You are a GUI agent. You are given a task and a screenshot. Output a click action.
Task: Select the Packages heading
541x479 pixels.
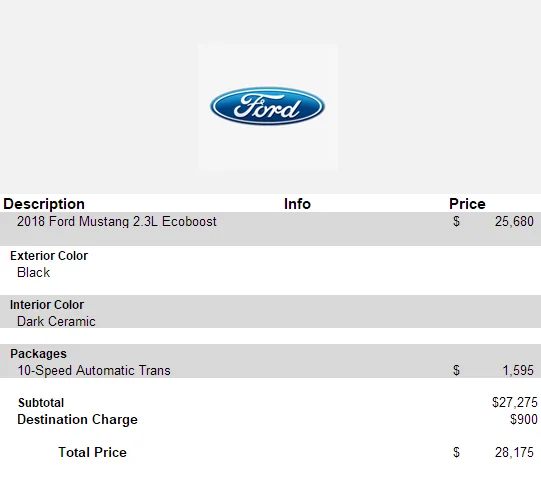tap(38, 354)
